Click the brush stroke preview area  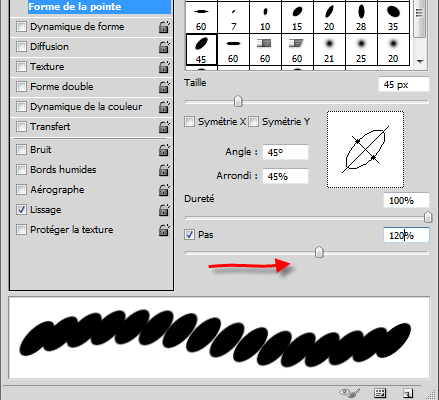(x=219, y=338)
